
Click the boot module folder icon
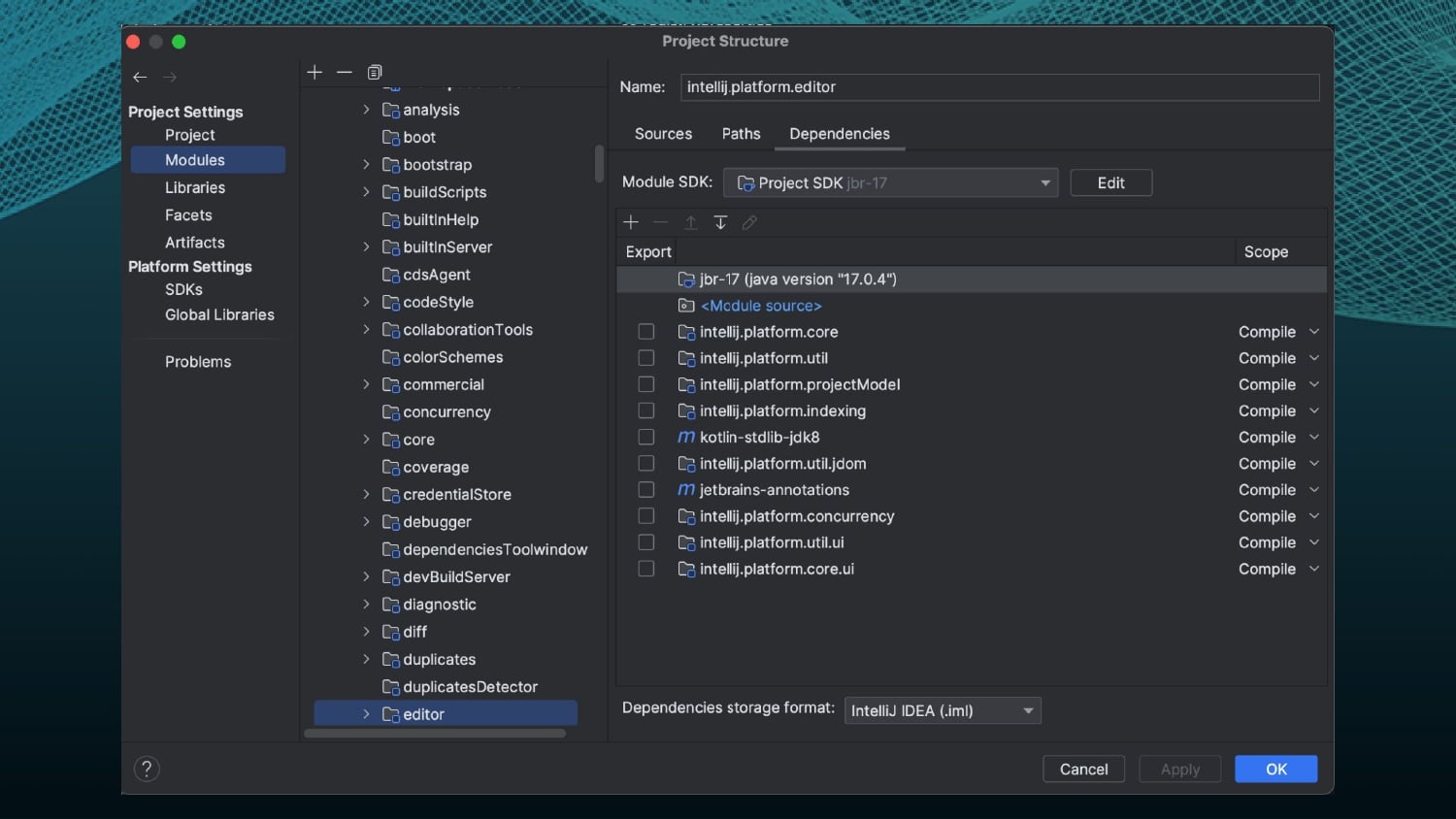pos(391,138)
